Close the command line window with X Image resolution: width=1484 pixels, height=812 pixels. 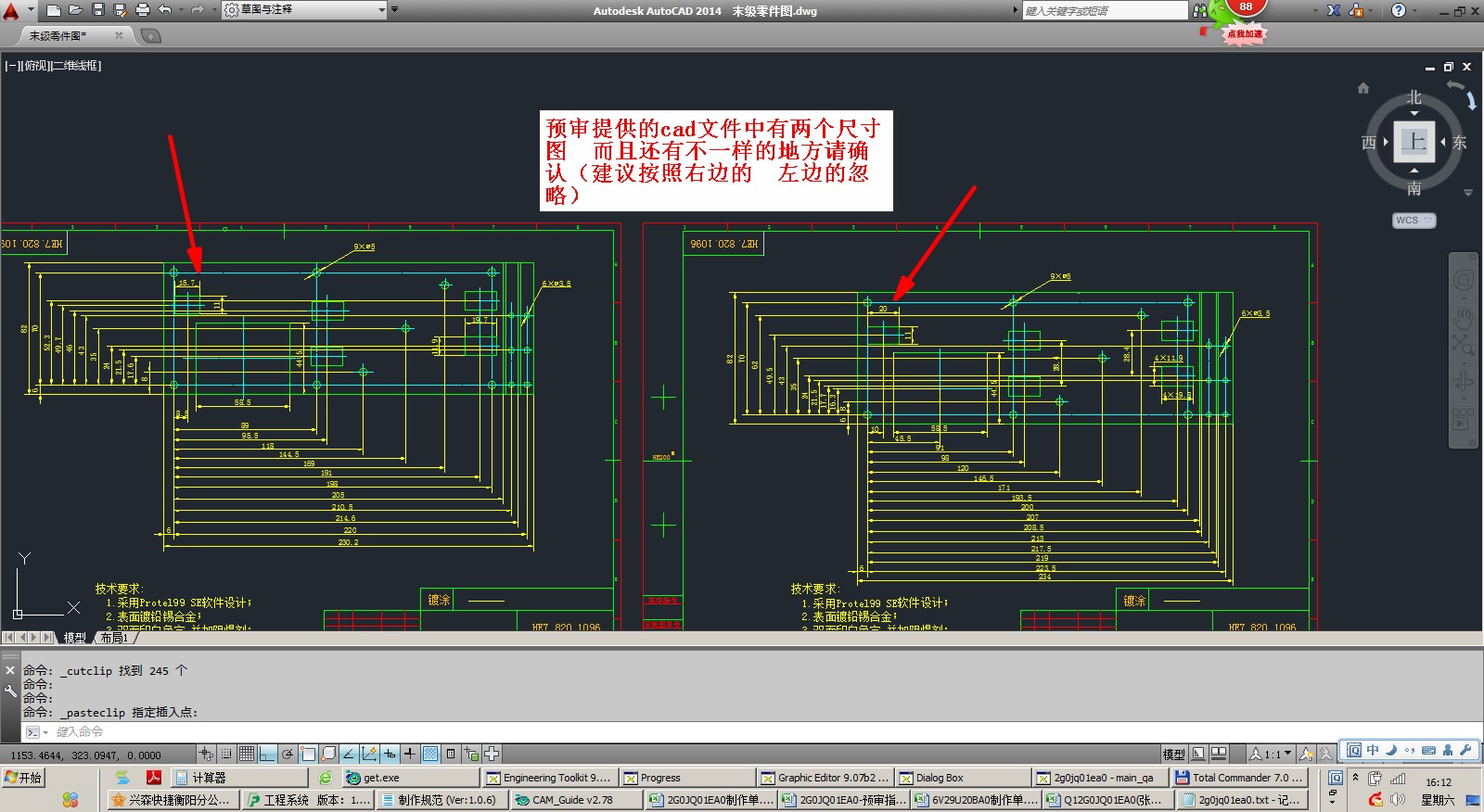10,670
